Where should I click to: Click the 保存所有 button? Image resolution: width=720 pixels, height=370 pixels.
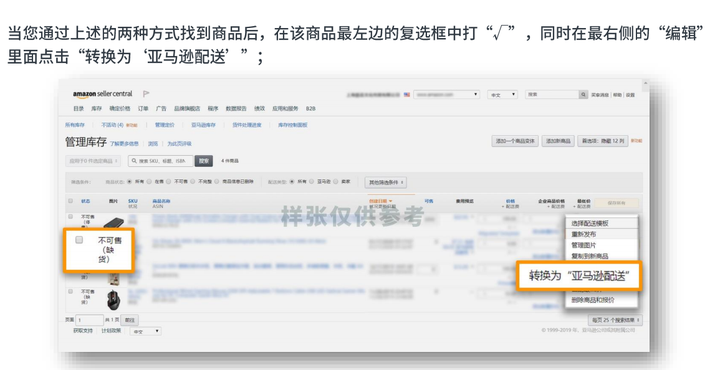[x=616, y=203]
